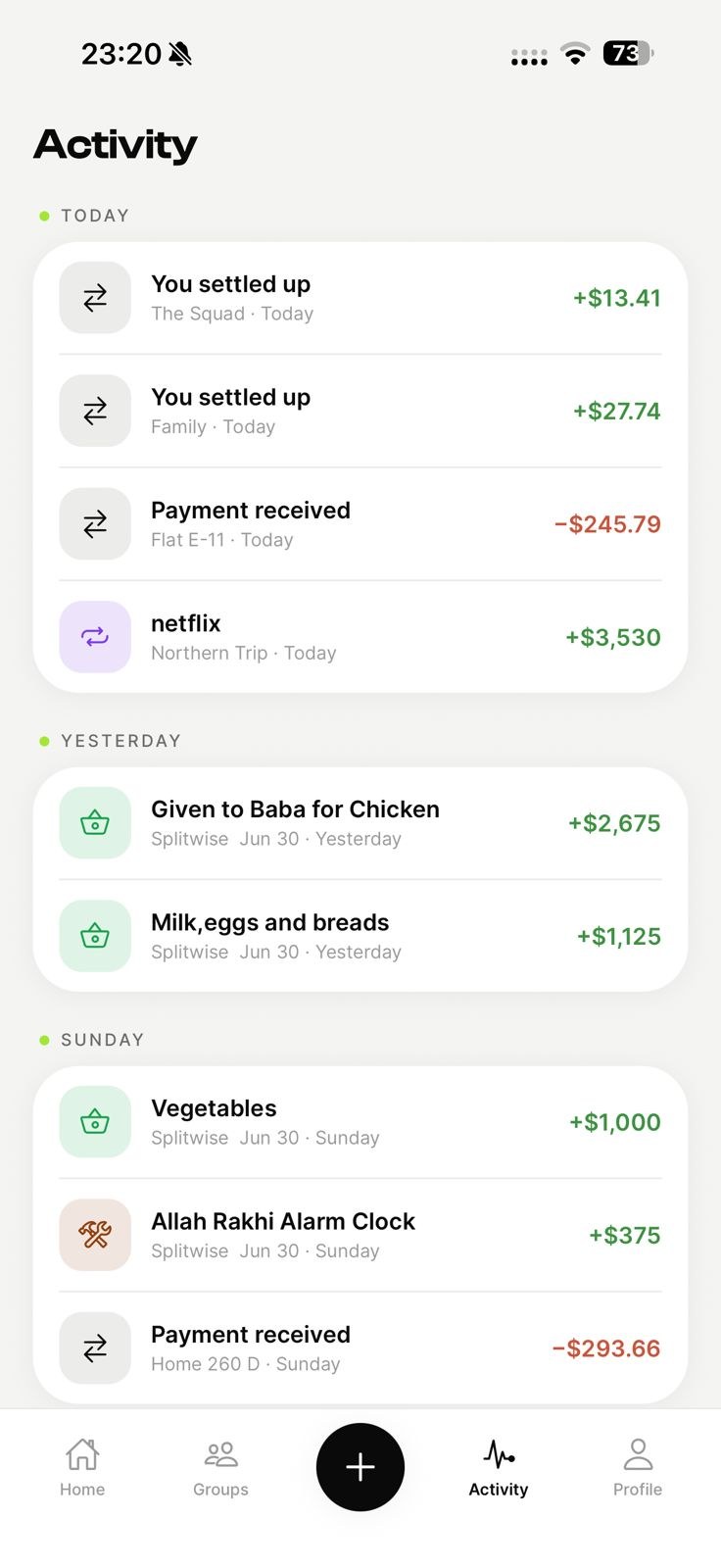Open the Home tab
The height and width of the screenshot is (1568, 721).
pos(82,1467)
